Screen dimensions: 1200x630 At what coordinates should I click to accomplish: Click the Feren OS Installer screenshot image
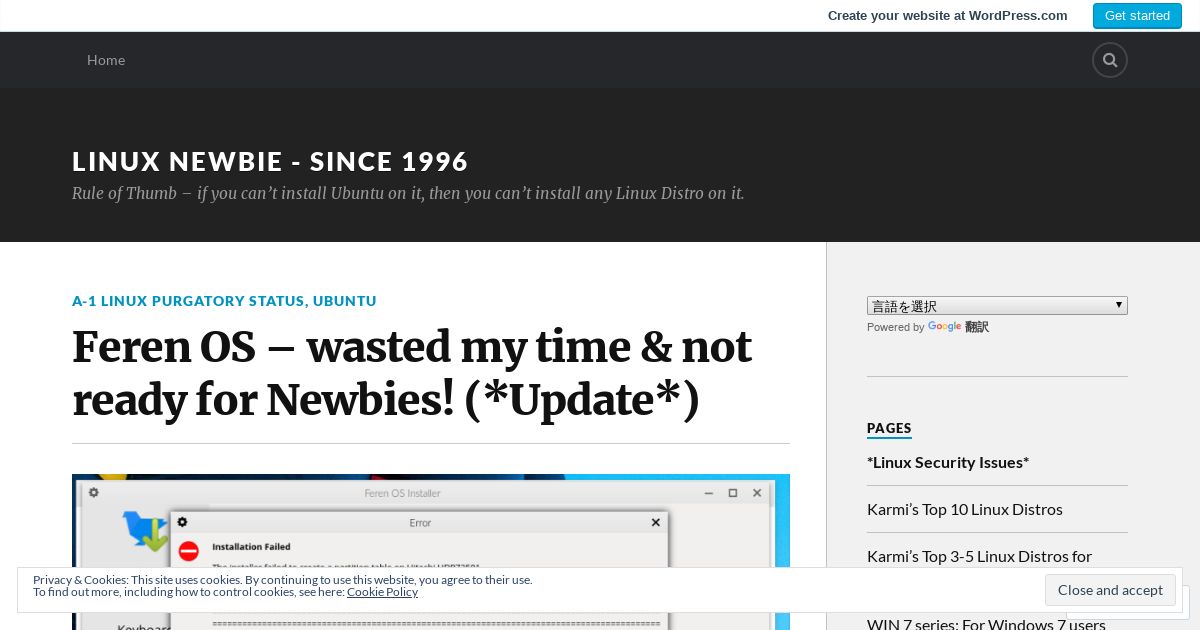click(x=431, y=552)
